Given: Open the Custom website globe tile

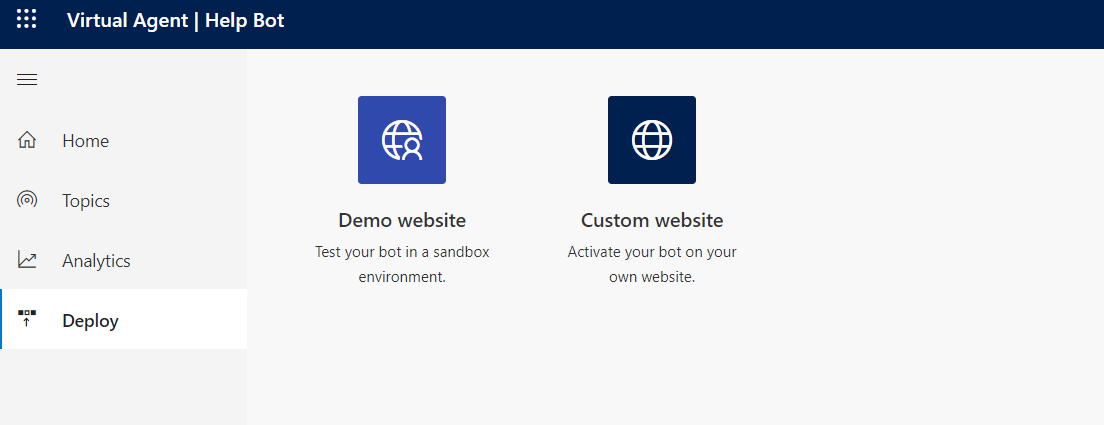Looking at the screenshot, I should tap(651, 140).
